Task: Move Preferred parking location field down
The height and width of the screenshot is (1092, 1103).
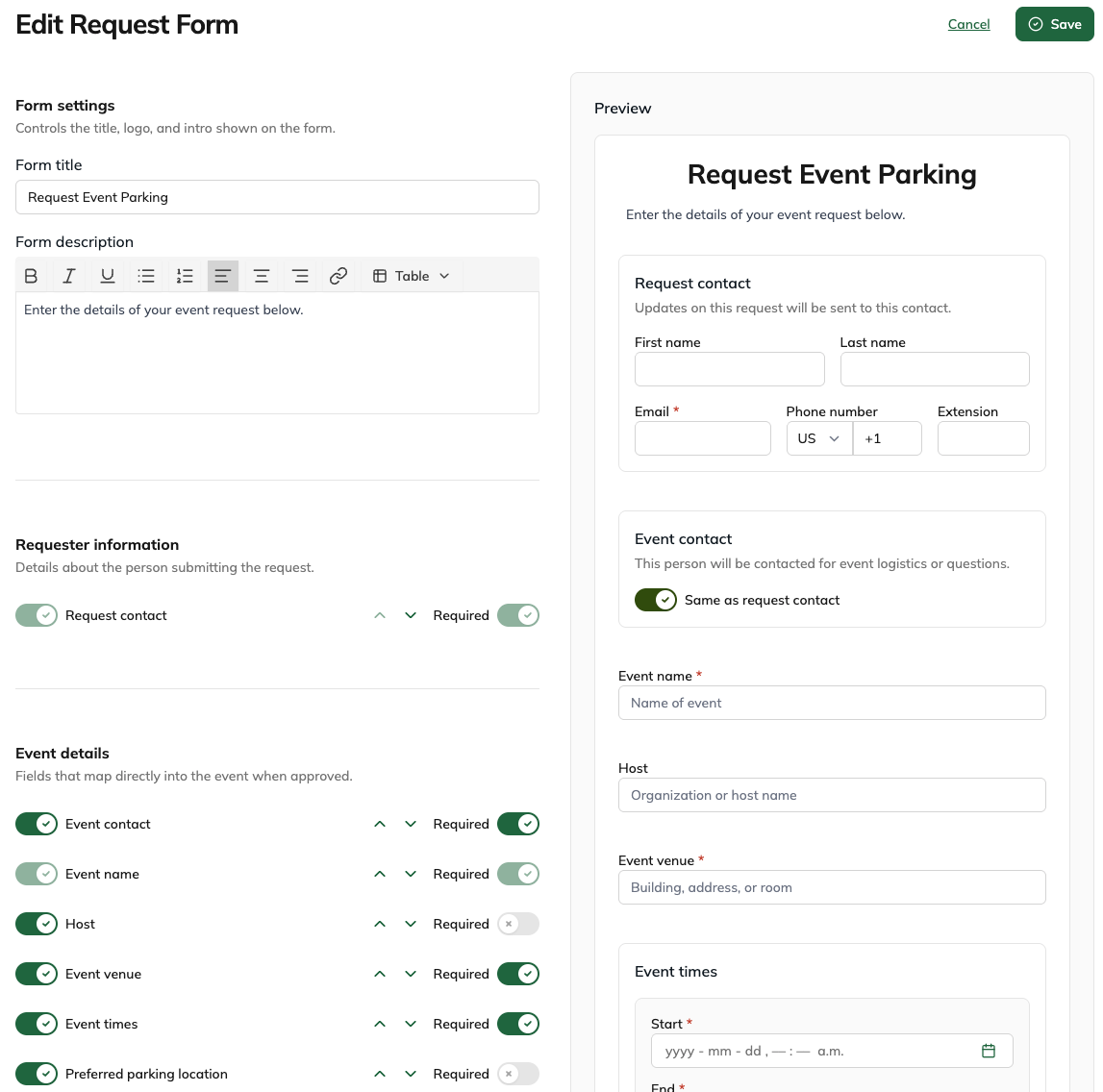Action: tap(411, 1074)
